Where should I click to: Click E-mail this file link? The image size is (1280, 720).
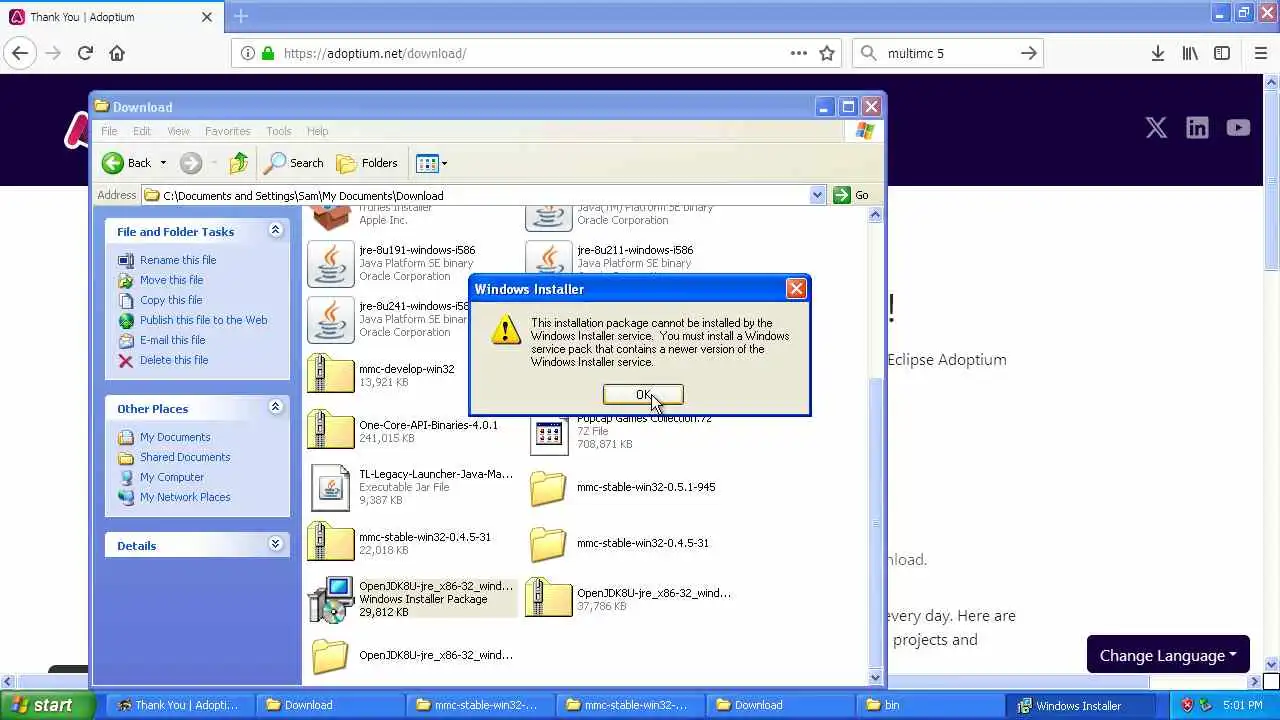click(172, 340)
